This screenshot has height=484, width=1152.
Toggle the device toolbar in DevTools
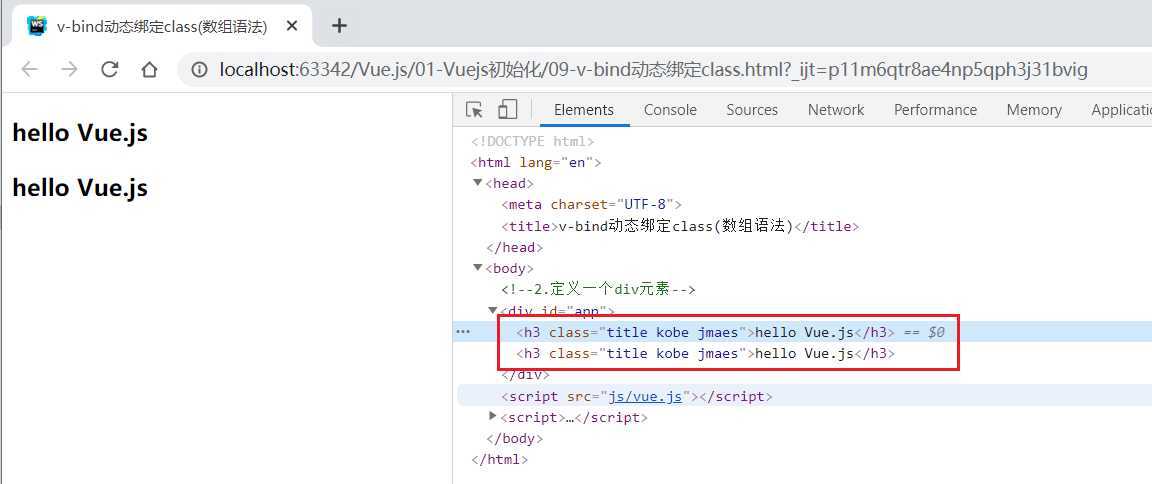(x=507, y=109)
